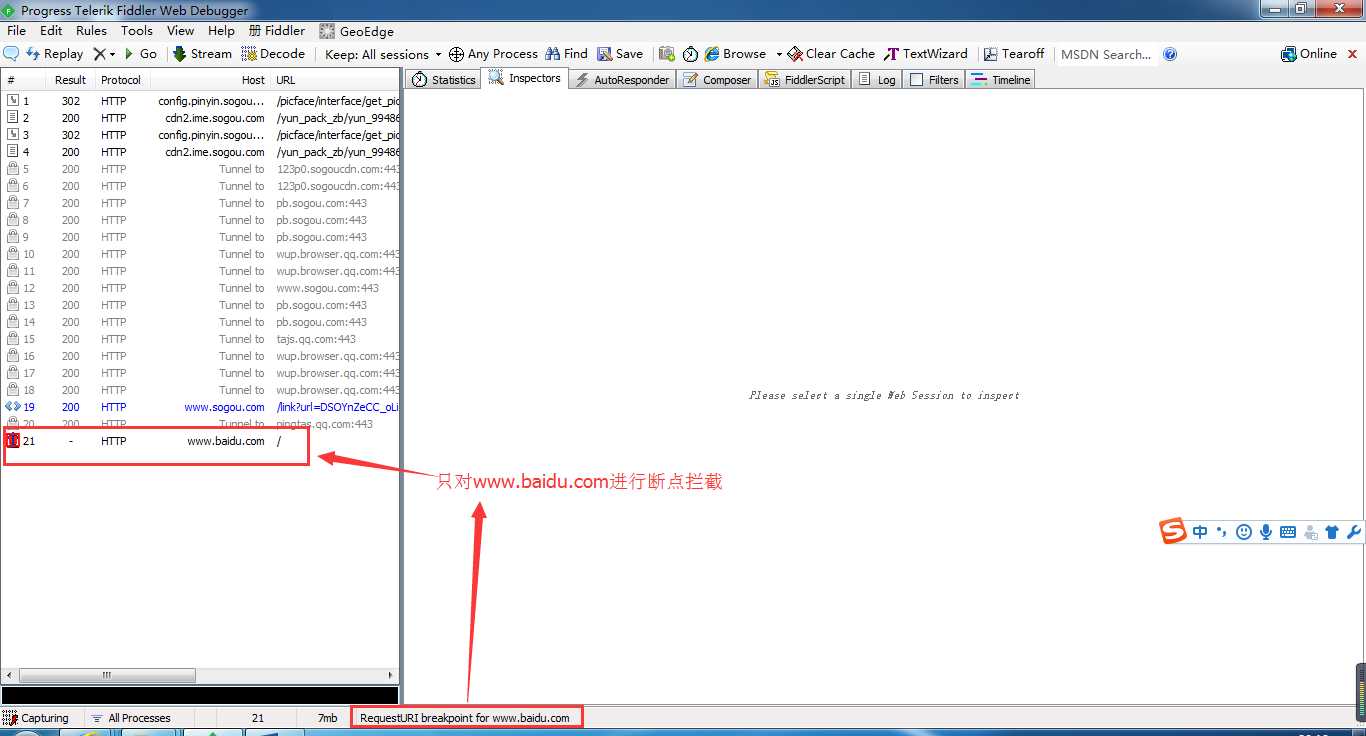Click Replay in the toolbar

pos(54,54)
